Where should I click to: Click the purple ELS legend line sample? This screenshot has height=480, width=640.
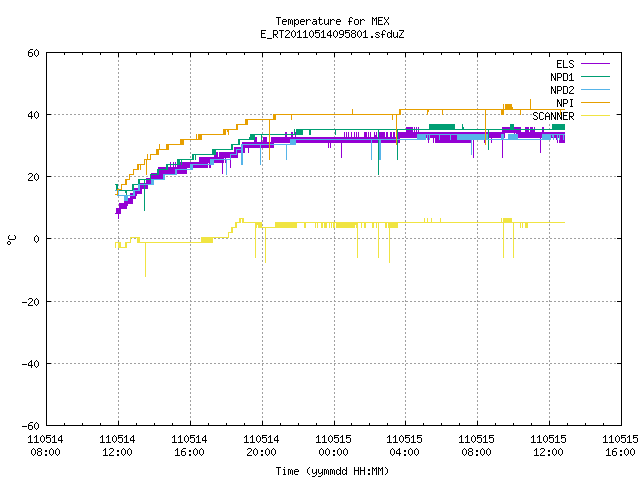595,64
